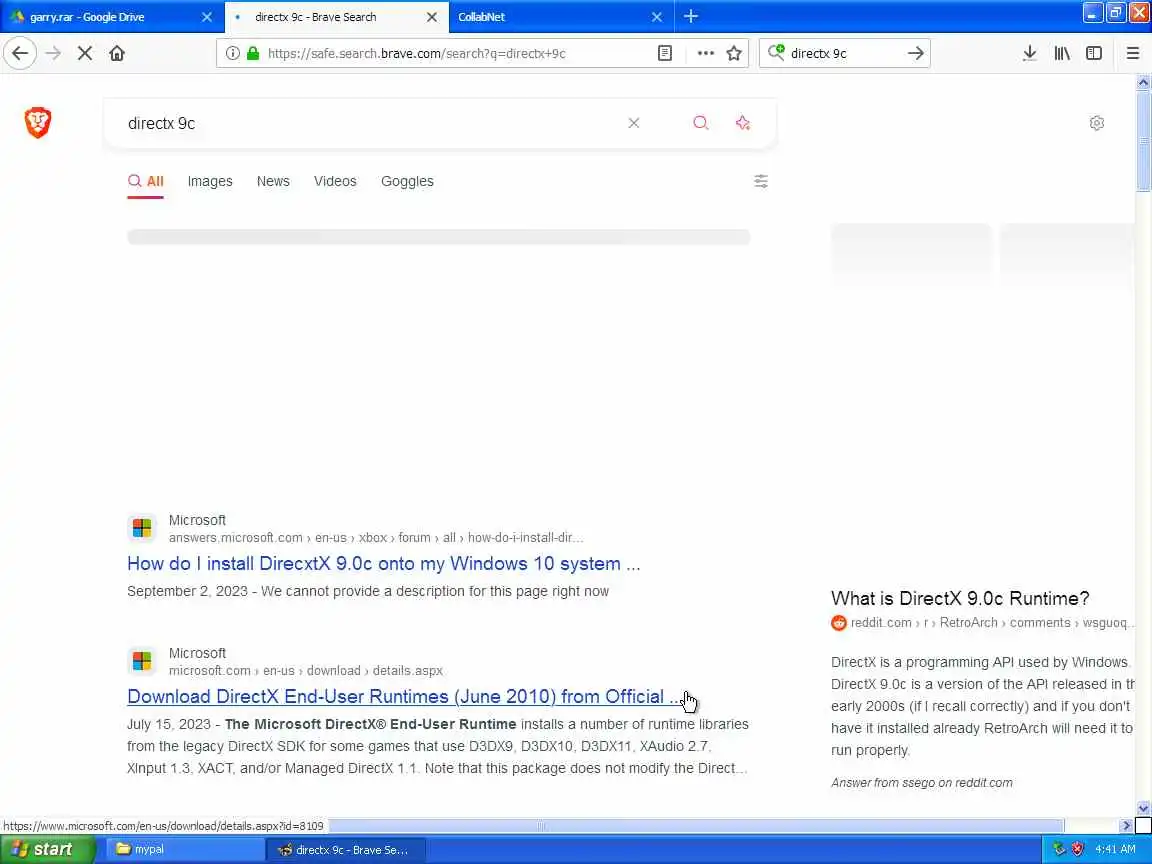
Task: Click the first system tray icon
Action: [x=1059, y=849]
